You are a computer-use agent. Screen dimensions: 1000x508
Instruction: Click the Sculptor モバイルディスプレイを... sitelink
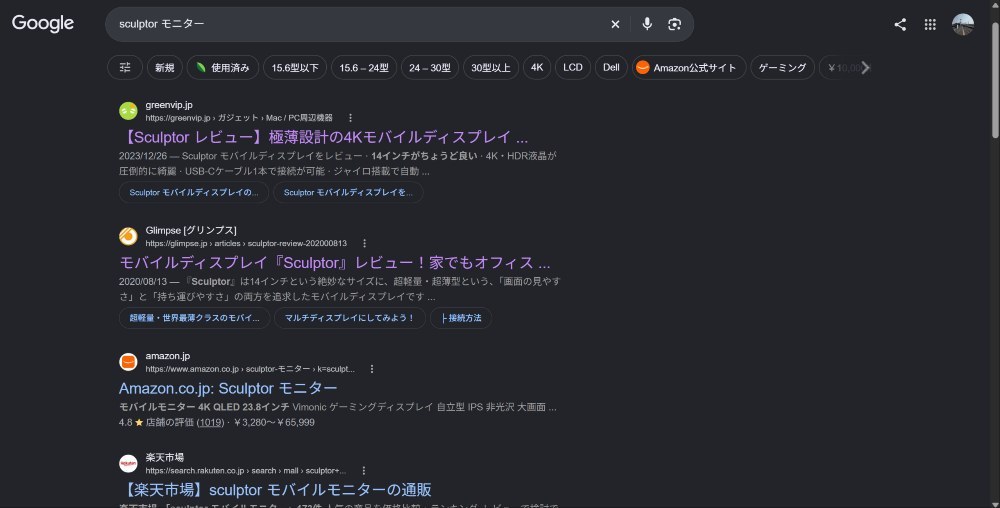pyautogui.click(x=348, y=192)
